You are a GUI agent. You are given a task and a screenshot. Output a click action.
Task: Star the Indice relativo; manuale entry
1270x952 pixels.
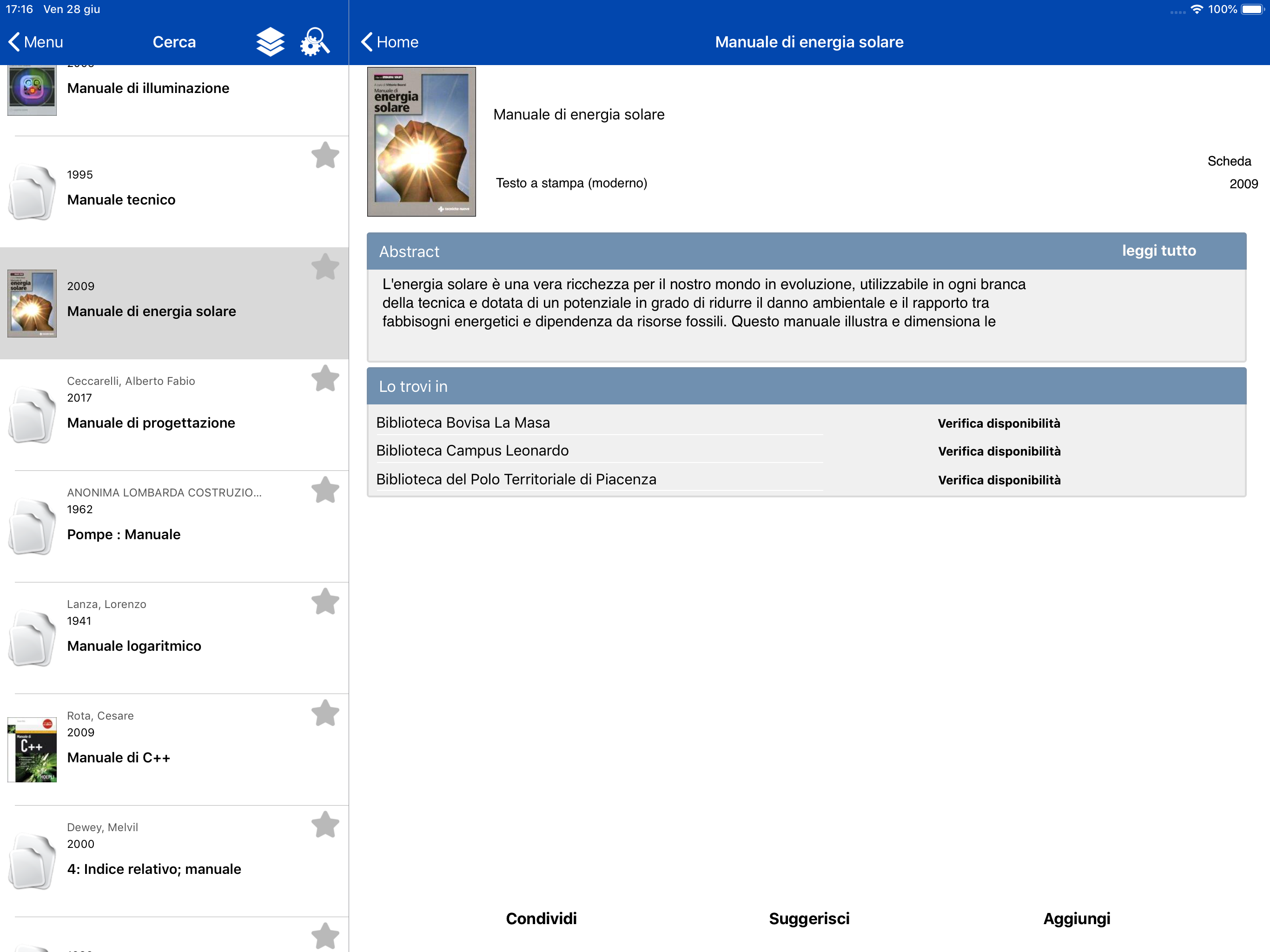325,825
